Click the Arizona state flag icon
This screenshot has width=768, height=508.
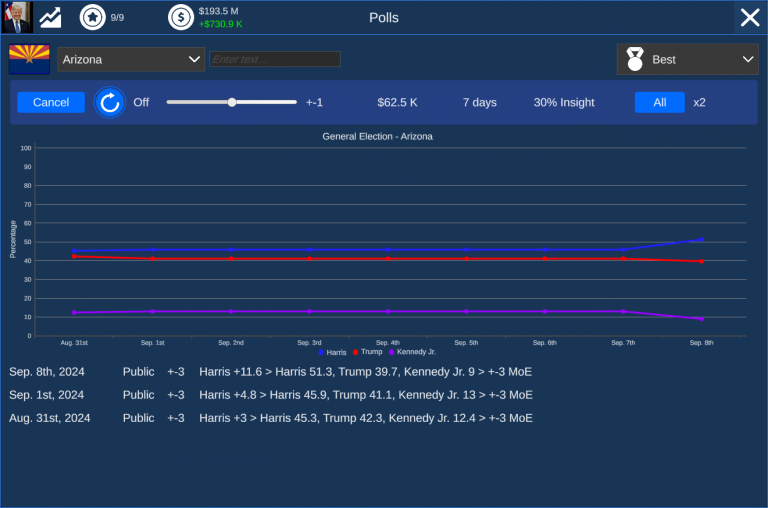pyautogui.click(x=29, y=60)
